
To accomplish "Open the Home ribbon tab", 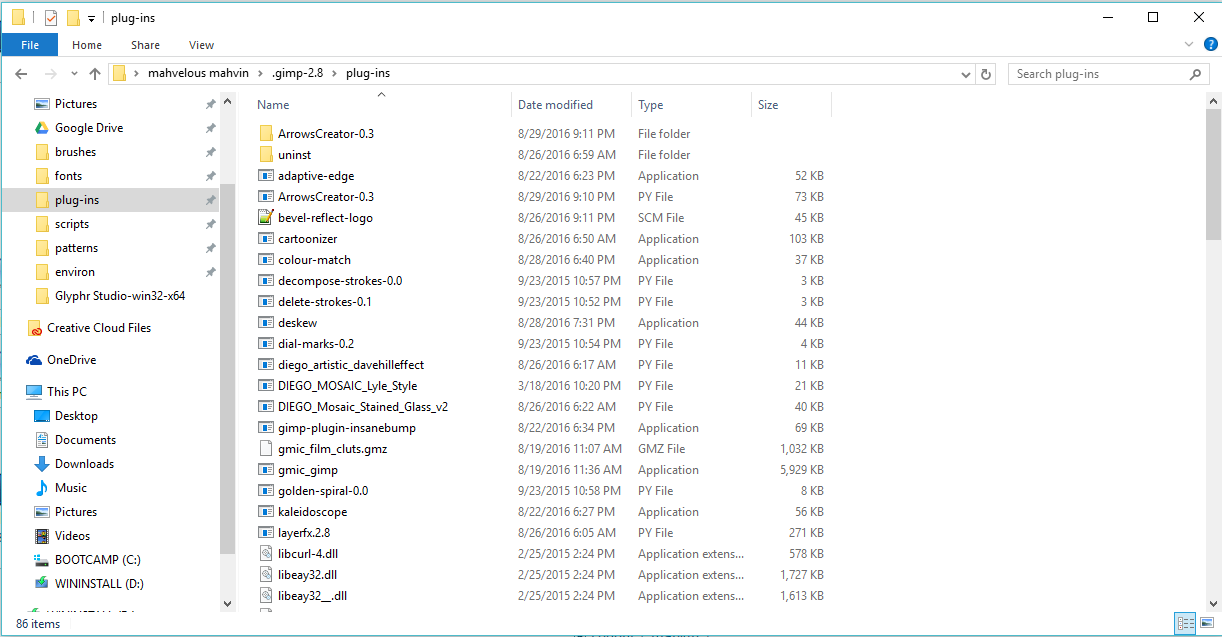I will point(87,45).
